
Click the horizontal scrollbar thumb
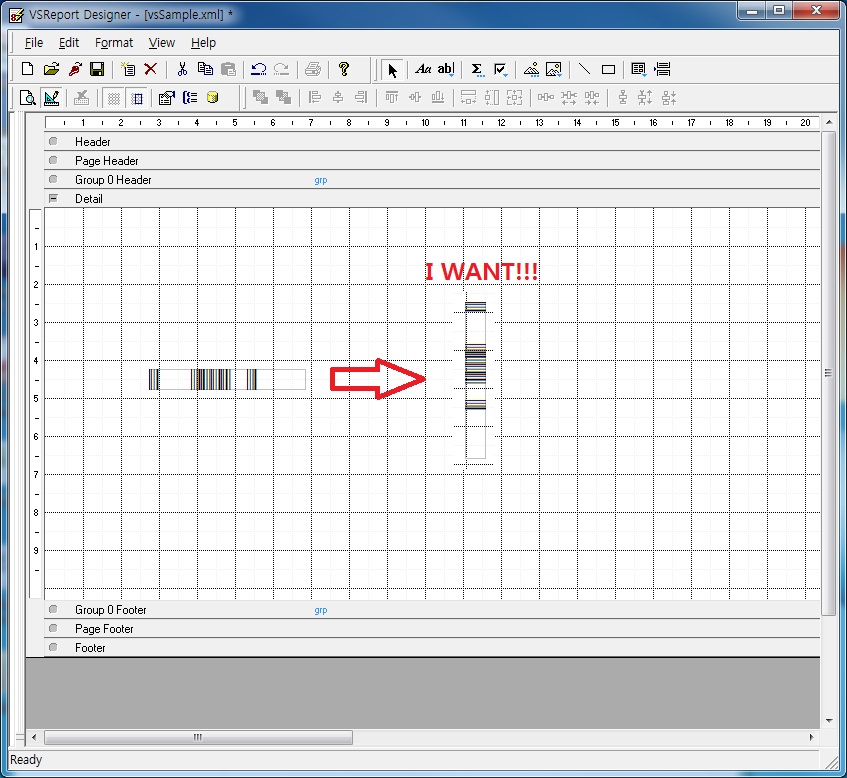click(x=198, y=737)
